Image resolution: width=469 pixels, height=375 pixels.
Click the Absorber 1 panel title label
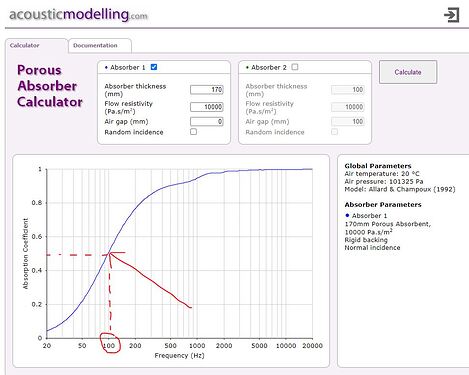point(128,67)
